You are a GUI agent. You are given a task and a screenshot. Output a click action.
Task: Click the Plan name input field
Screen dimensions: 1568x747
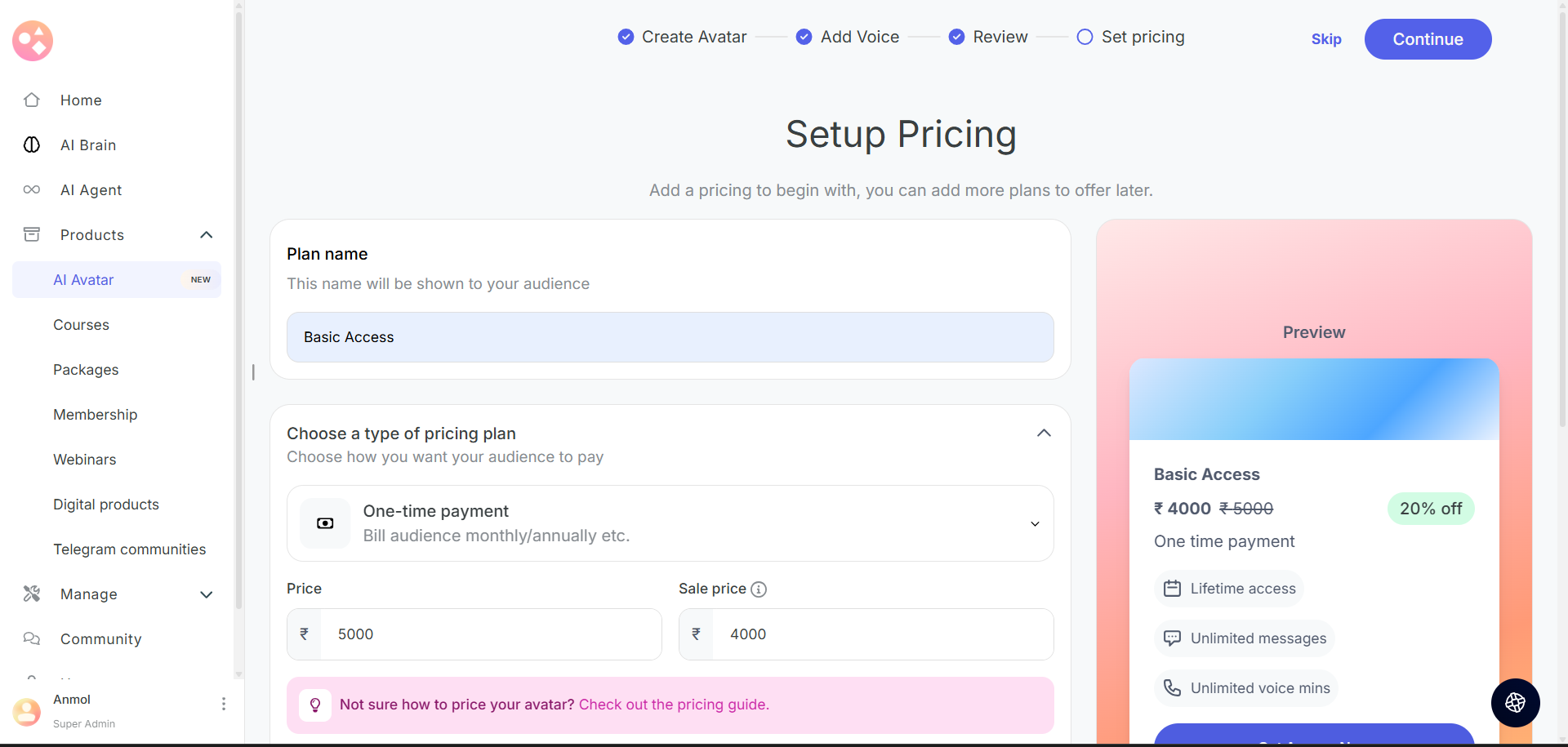(670, 337)
